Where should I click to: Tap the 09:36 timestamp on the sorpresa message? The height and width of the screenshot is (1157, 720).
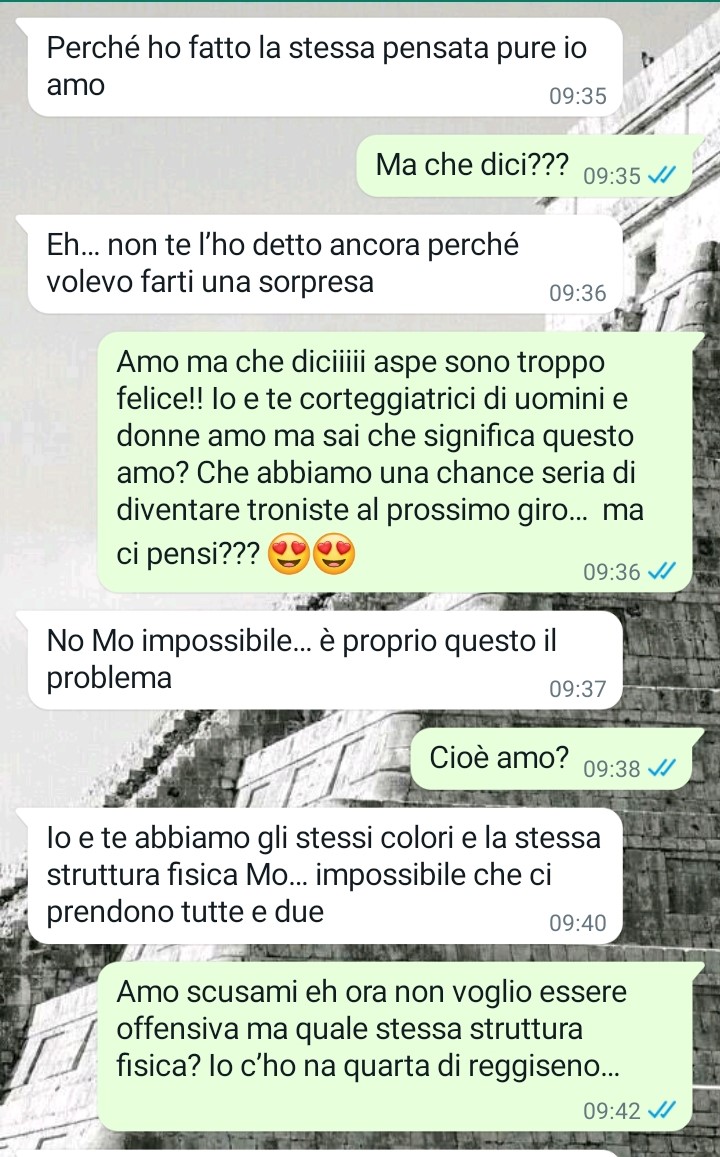(x=578, y=293)
